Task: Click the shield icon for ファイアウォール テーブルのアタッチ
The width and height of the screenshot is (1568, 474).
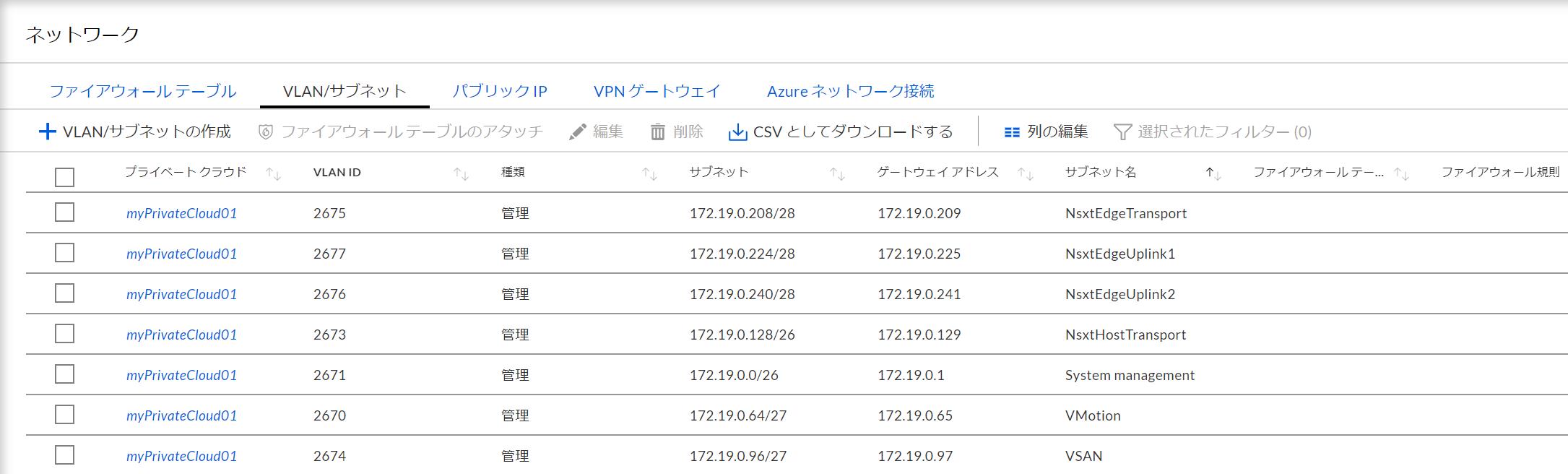Action: [266, 132]
